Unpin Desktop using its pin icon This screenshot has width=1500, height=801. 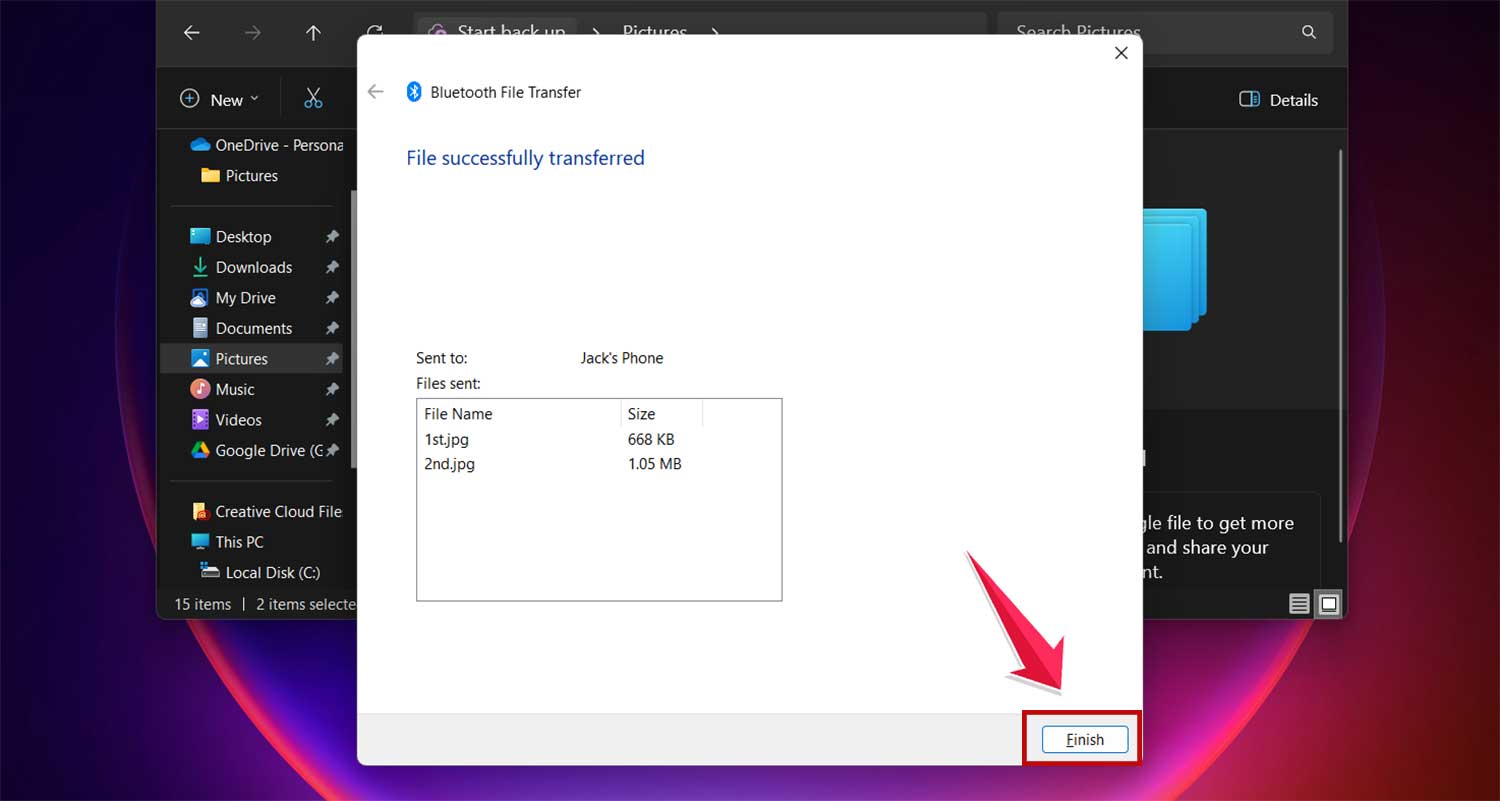click(332, 236)
